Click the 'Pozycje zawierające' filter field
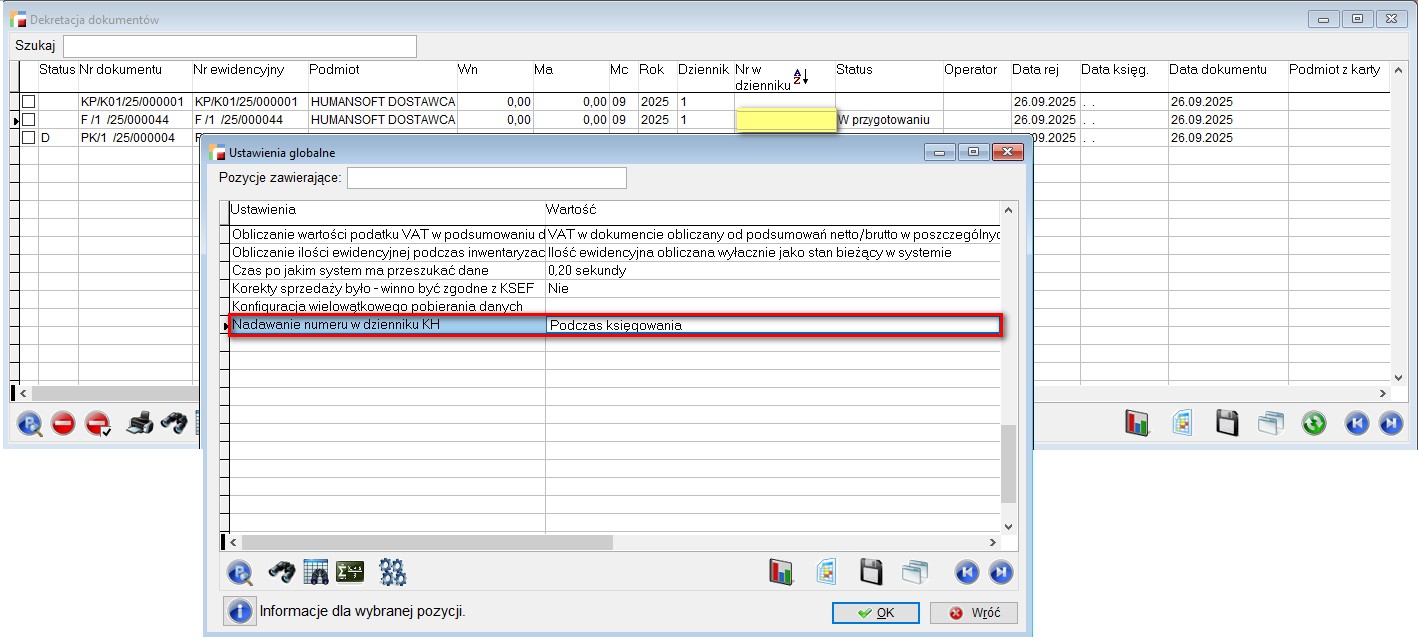This screenshot has width=1418, height=641. click(486, 178)
